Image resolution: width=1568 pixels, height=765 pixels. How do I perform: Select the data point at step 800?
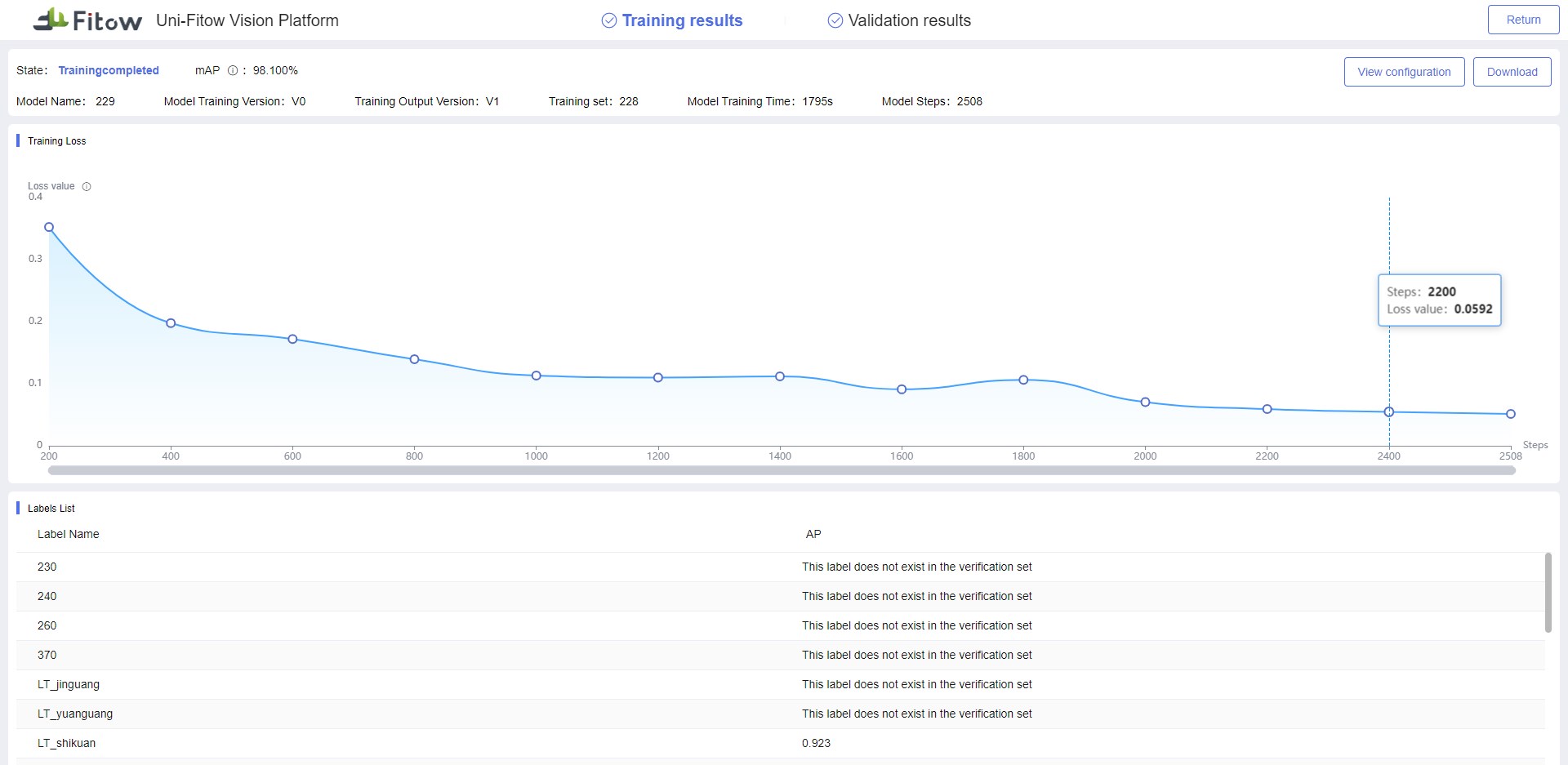click(414, 359)
